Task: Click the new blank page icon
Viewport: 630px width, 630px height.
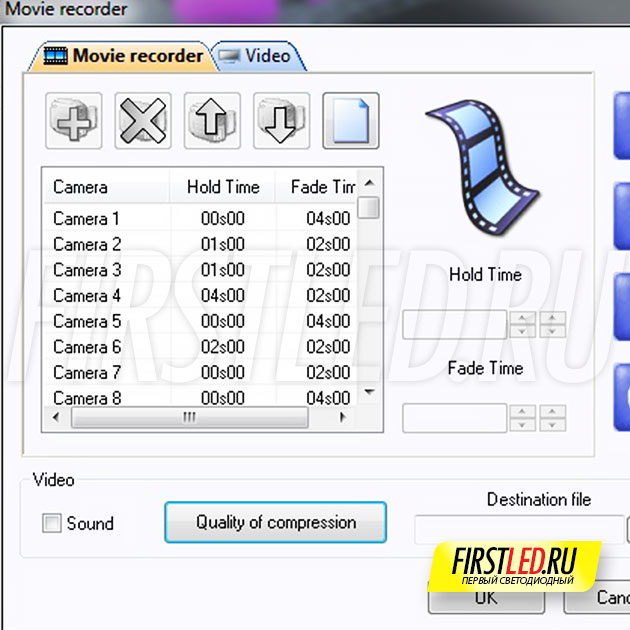Action: click(350, 122)
